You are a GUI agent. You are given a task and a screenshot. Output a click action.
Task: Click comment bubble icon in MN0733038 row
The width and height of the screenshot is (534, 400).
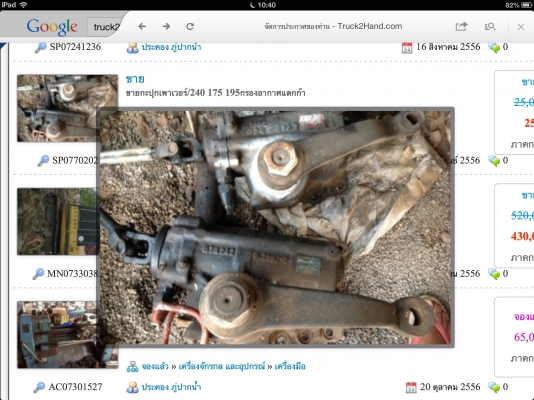(494, 274)
